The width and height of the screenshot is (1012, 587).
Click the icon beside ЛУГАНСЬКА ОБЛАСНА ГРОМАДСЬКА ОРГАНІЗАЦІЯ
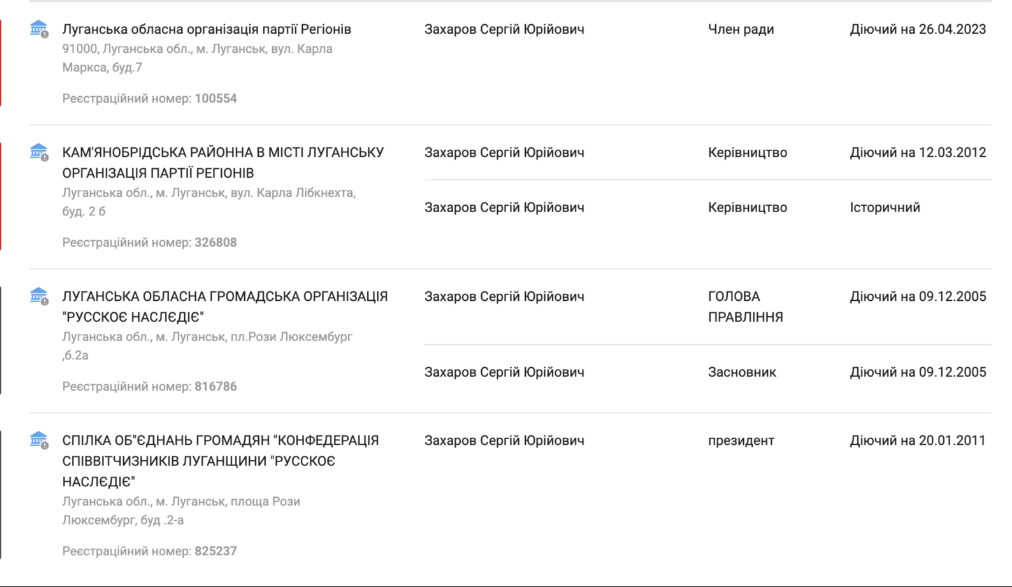tap(39, 296)
